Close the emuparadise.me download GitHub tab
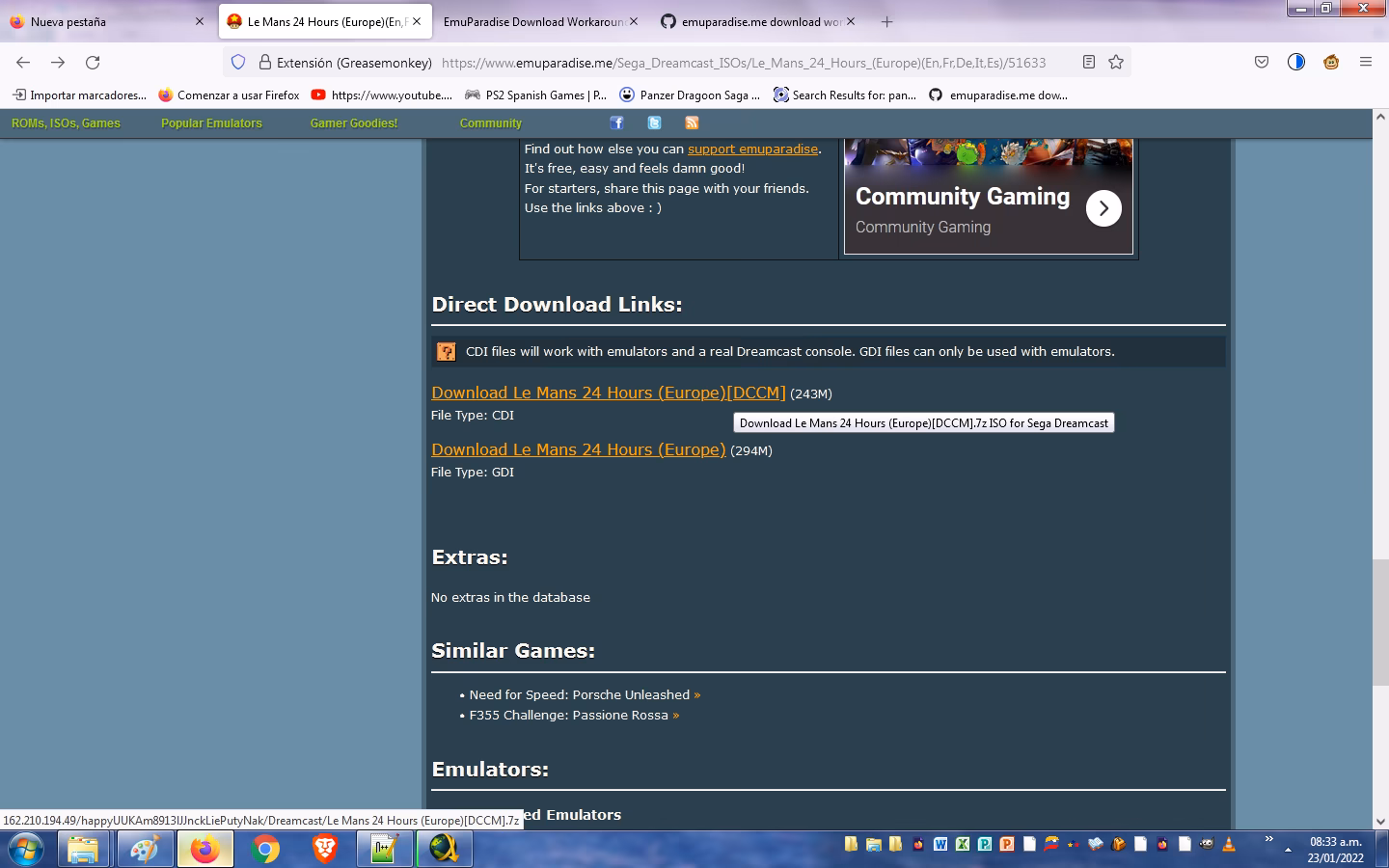 tap(851, 21)
